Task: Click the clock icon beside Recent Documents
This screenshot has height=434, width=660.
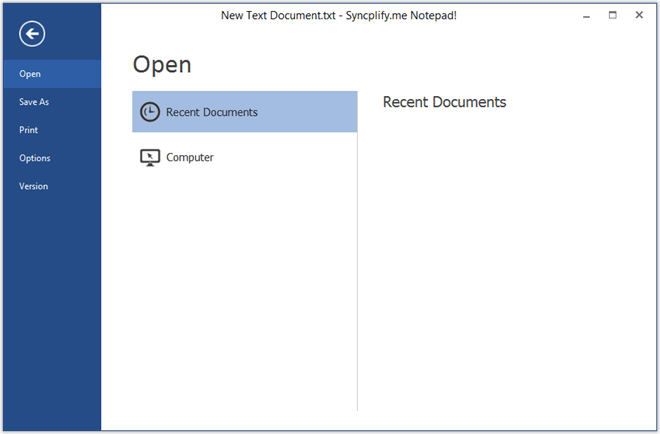Action: tap(150, 112)
